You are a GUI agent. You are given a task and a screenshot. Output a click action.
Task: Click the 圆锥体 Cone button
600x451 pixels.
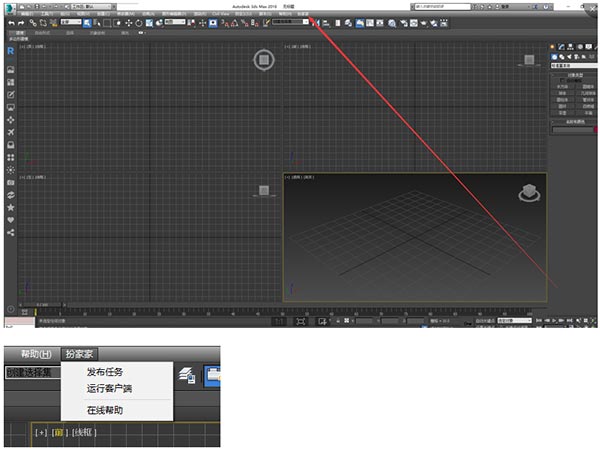click(589, 87)
